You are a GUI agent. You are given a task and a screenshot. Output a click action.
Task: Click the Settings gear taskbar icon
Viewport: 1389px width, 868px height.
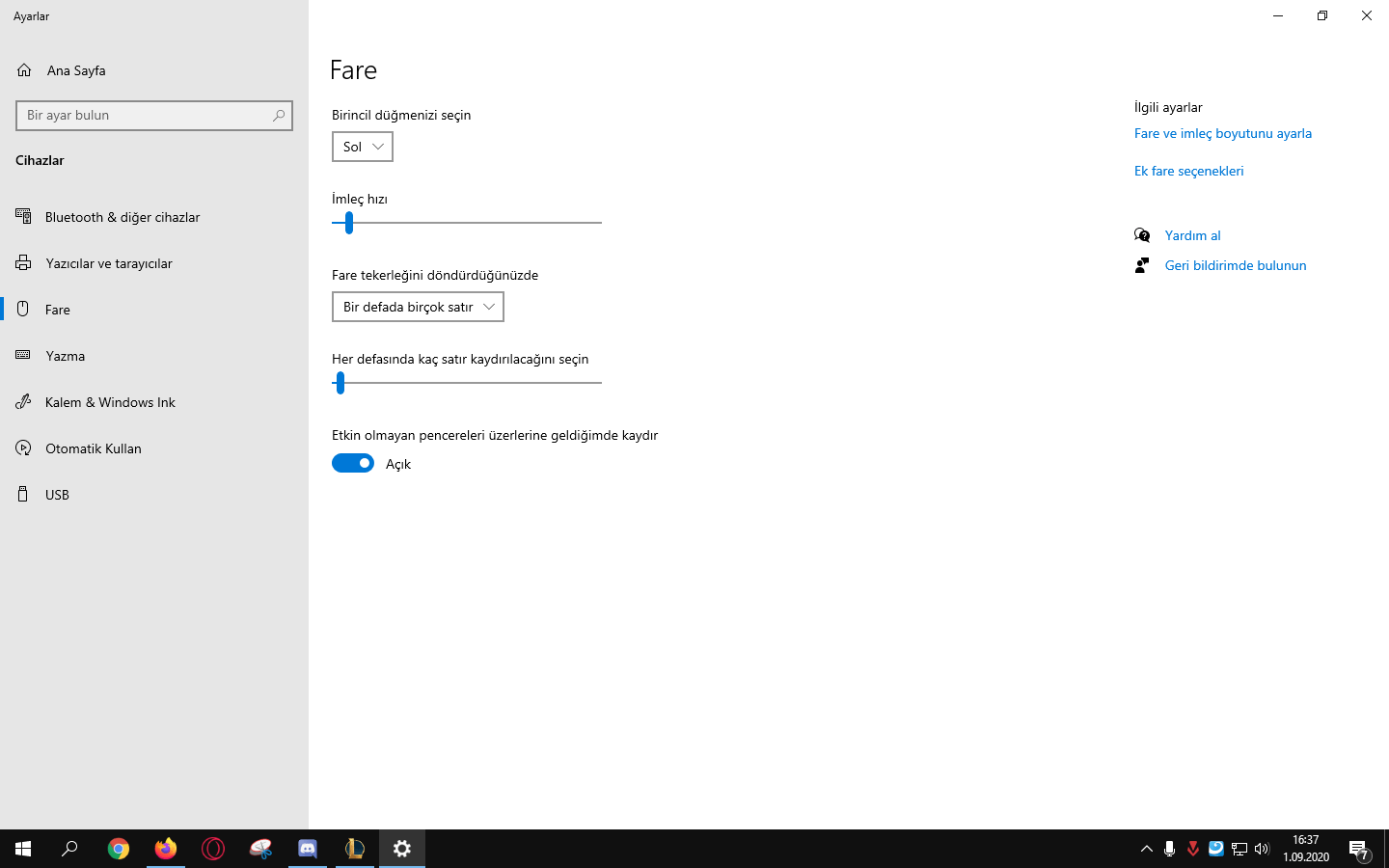402,849
